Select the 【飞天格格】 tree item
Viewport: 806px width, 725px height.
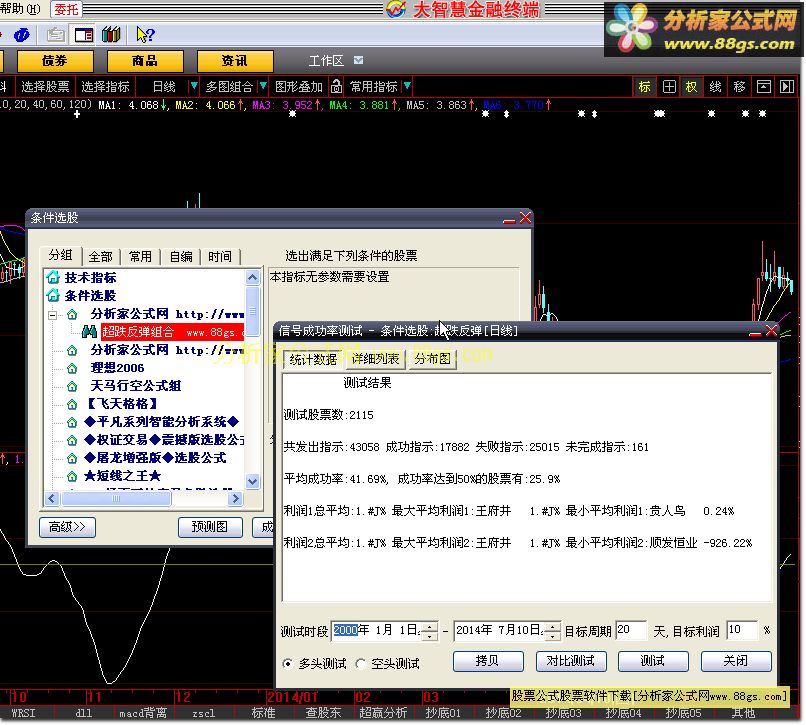122,404
